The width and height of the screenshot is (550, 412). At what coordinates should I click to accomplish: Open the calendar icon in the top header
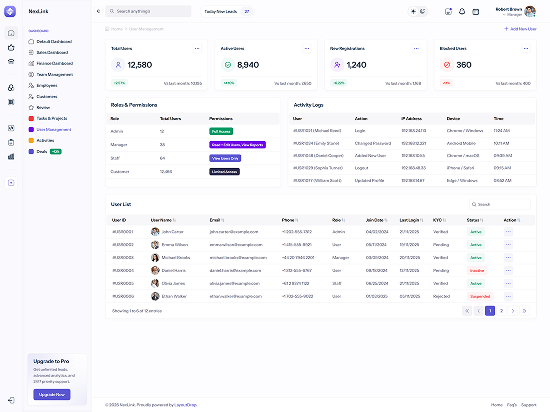[476, 12]
